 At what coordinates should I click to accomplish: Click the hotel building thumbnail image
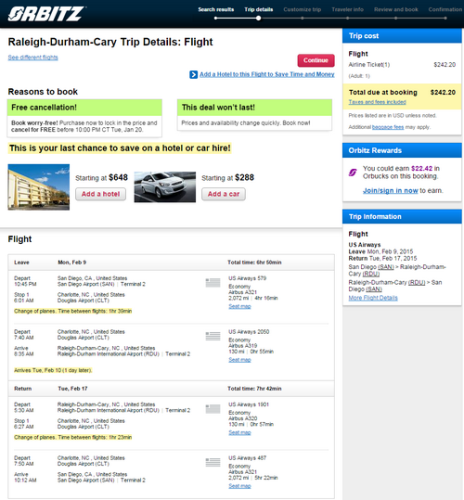pyautogui.click(x=39, y=187)
